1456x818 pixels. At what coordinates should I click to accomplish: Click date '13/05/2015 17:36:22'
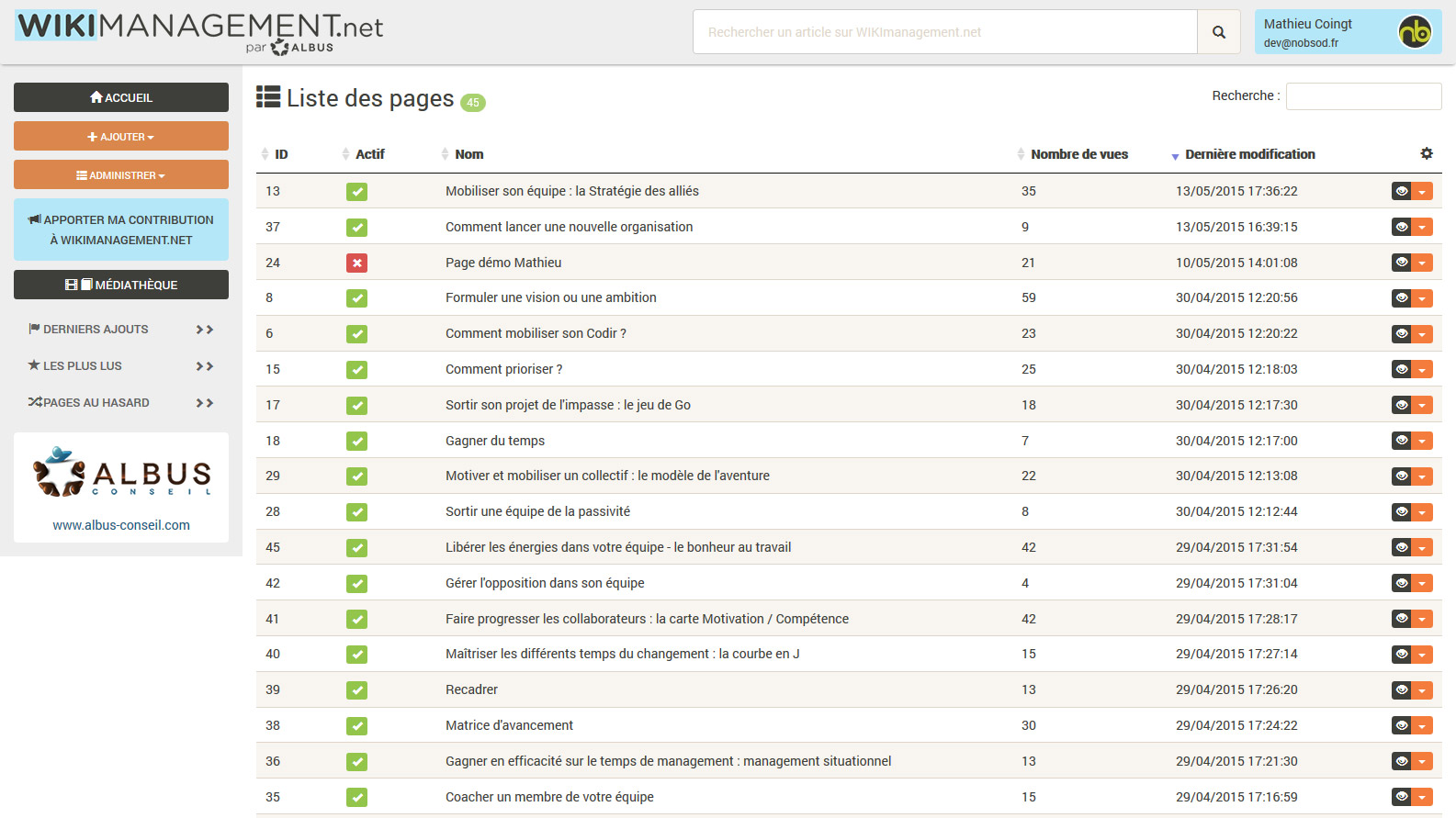1236,191
